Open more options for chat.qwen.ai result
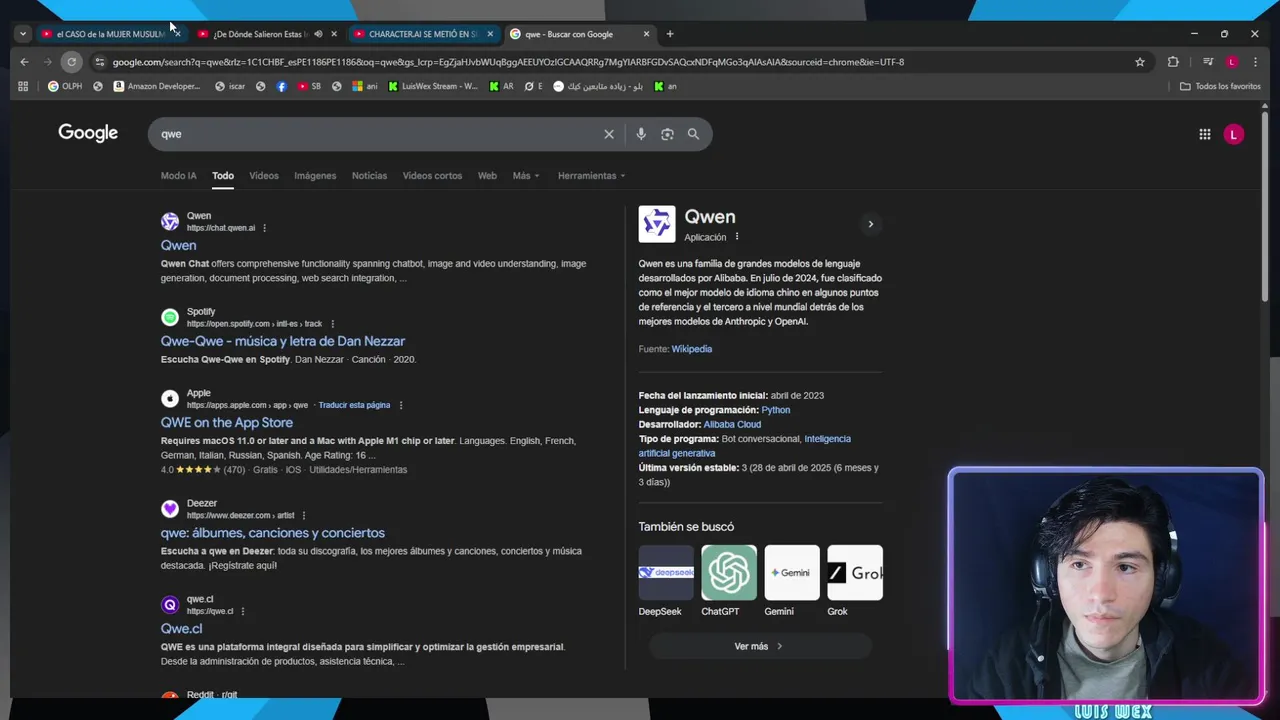 point(265,228)
